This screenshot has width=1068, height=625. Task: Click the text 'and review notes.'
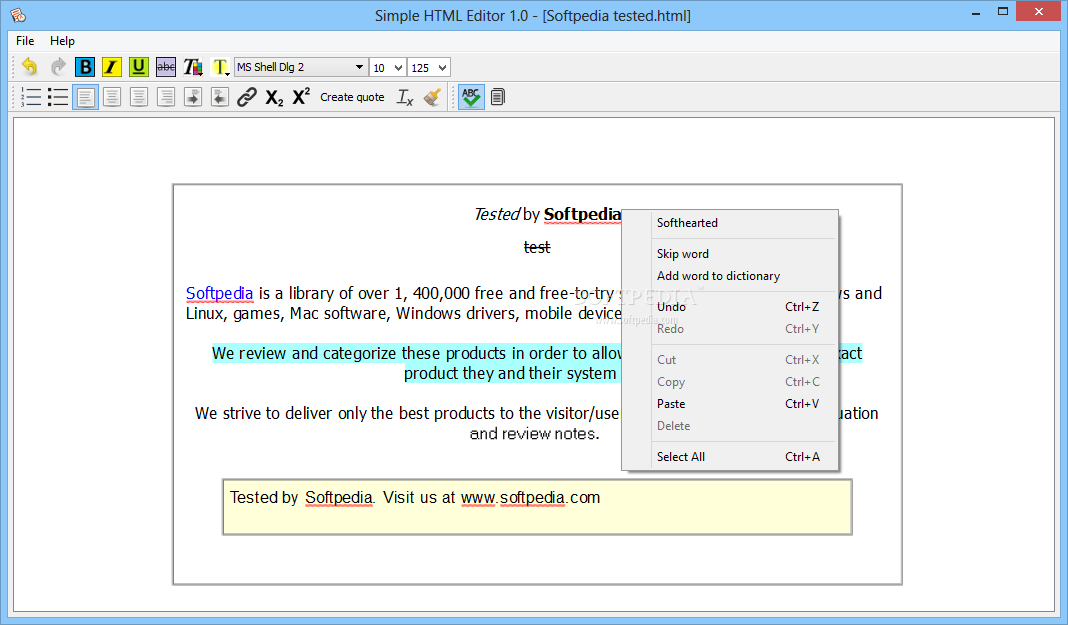click(x=535, y=434)
